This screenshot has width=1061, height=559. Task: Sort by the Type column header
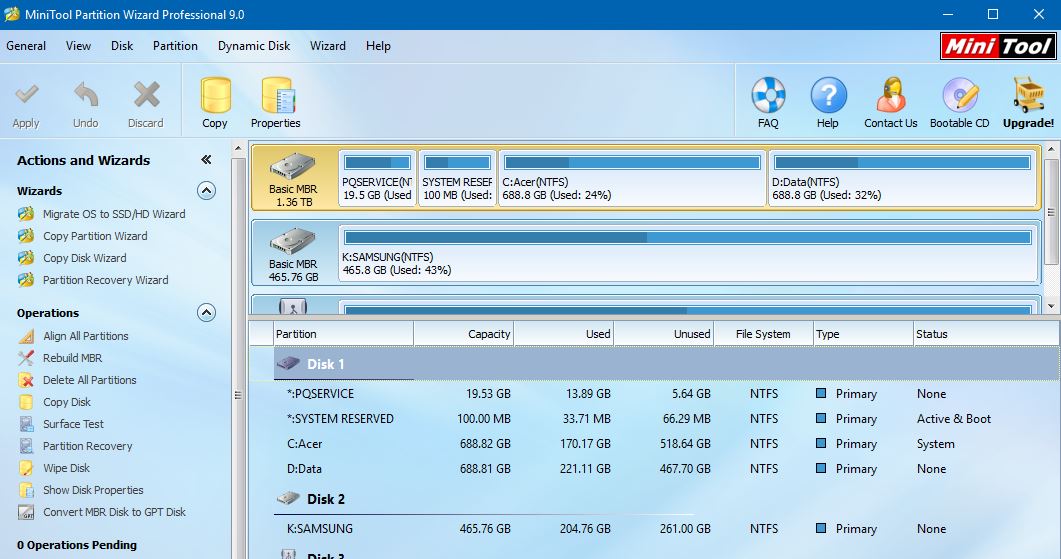pyautogui.click(x=863, y=334)
